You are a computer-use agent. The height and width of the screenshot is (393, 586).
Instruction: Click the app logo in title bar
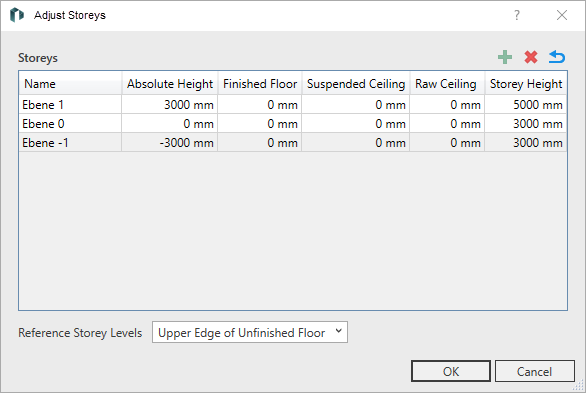coord(17,15)
